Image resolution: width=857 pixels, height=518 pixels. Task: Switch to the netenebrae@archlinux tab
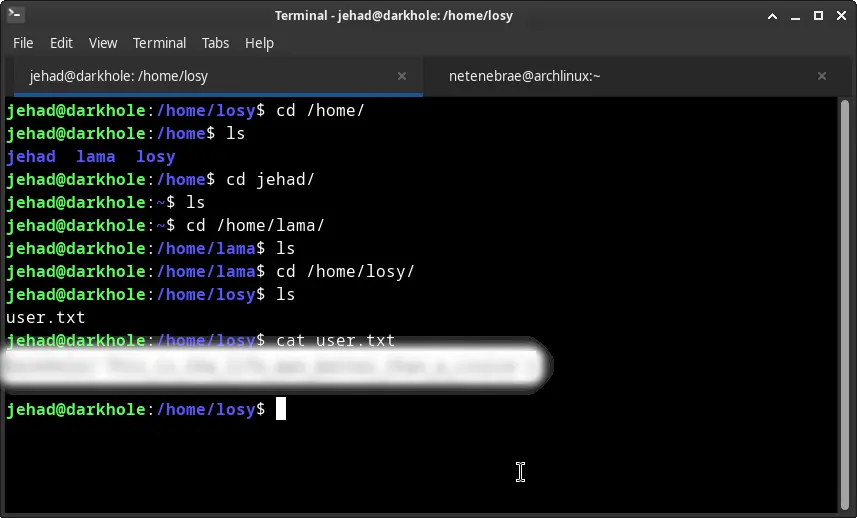pos(524,76)
